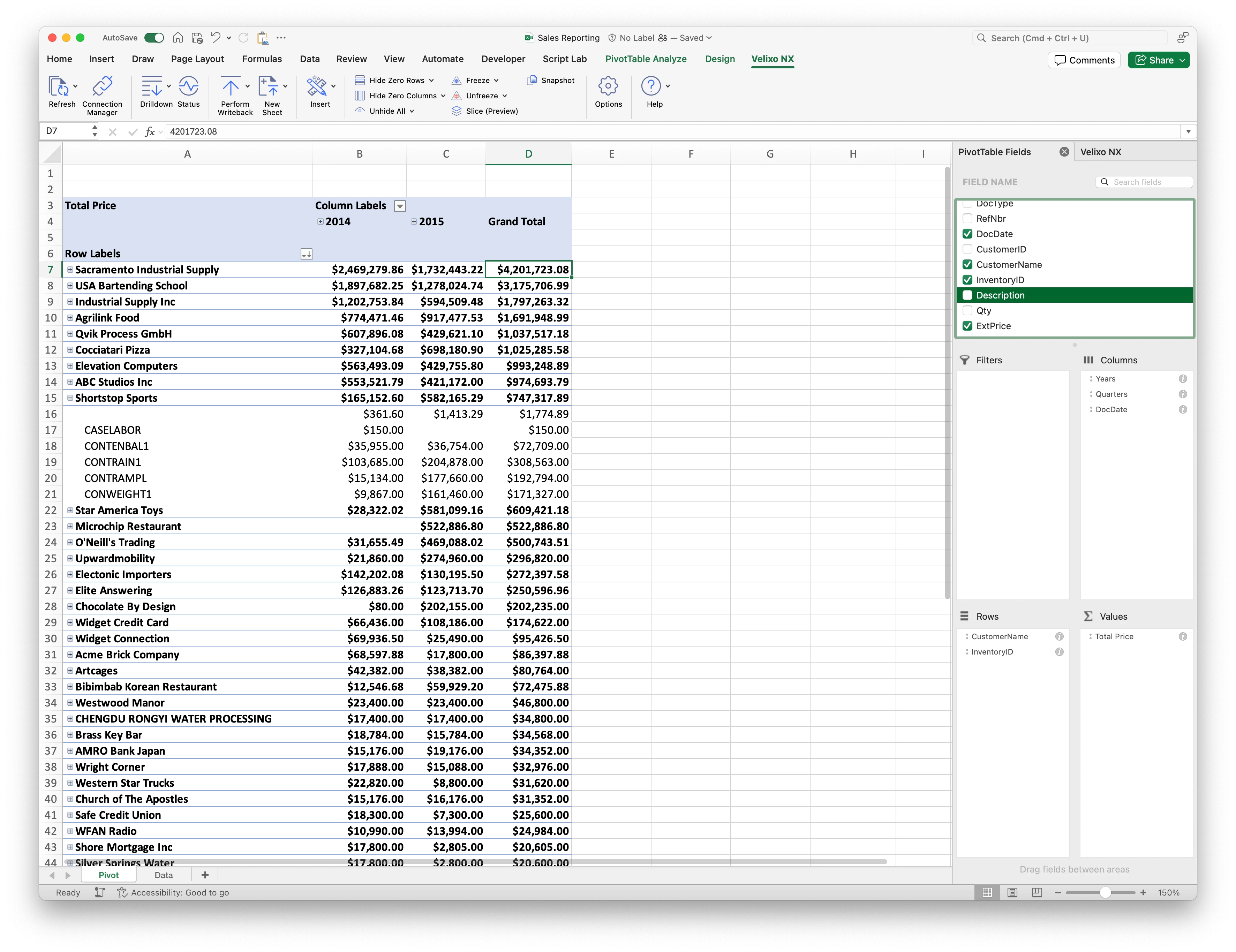This screenshot has width=1236, height=952.
Task: Expand the Hide Zero Rows dropdown
Action: (x=431, y=80)
